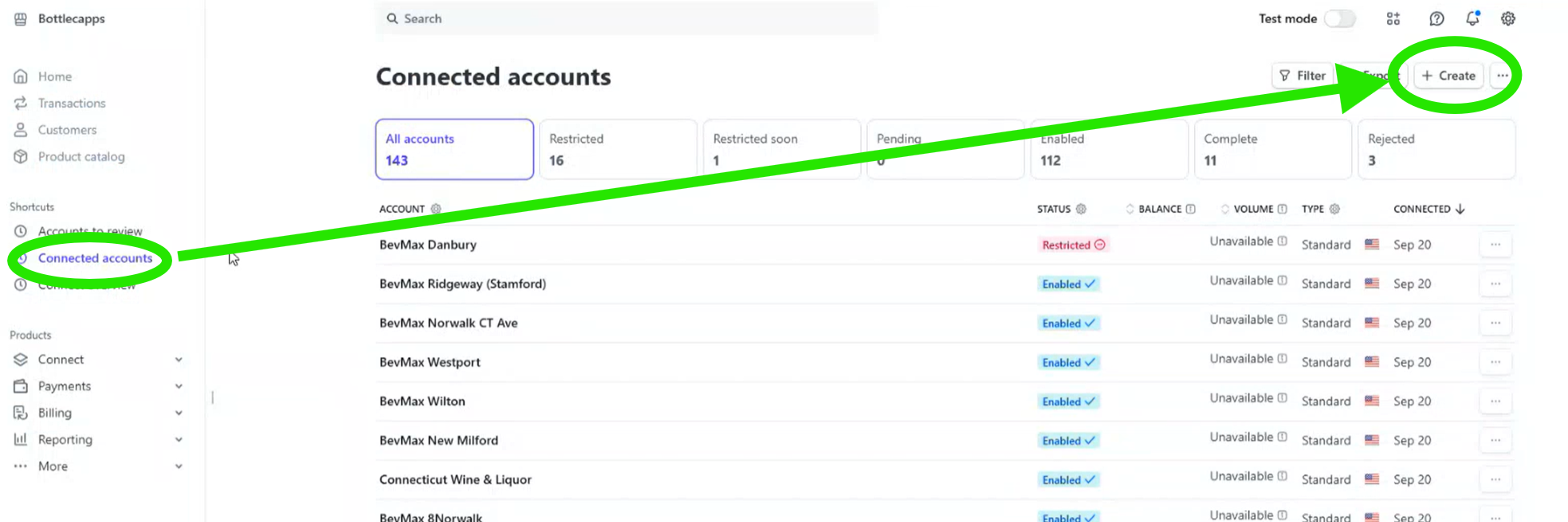Open the settings gear icon

pos(1508,18)
